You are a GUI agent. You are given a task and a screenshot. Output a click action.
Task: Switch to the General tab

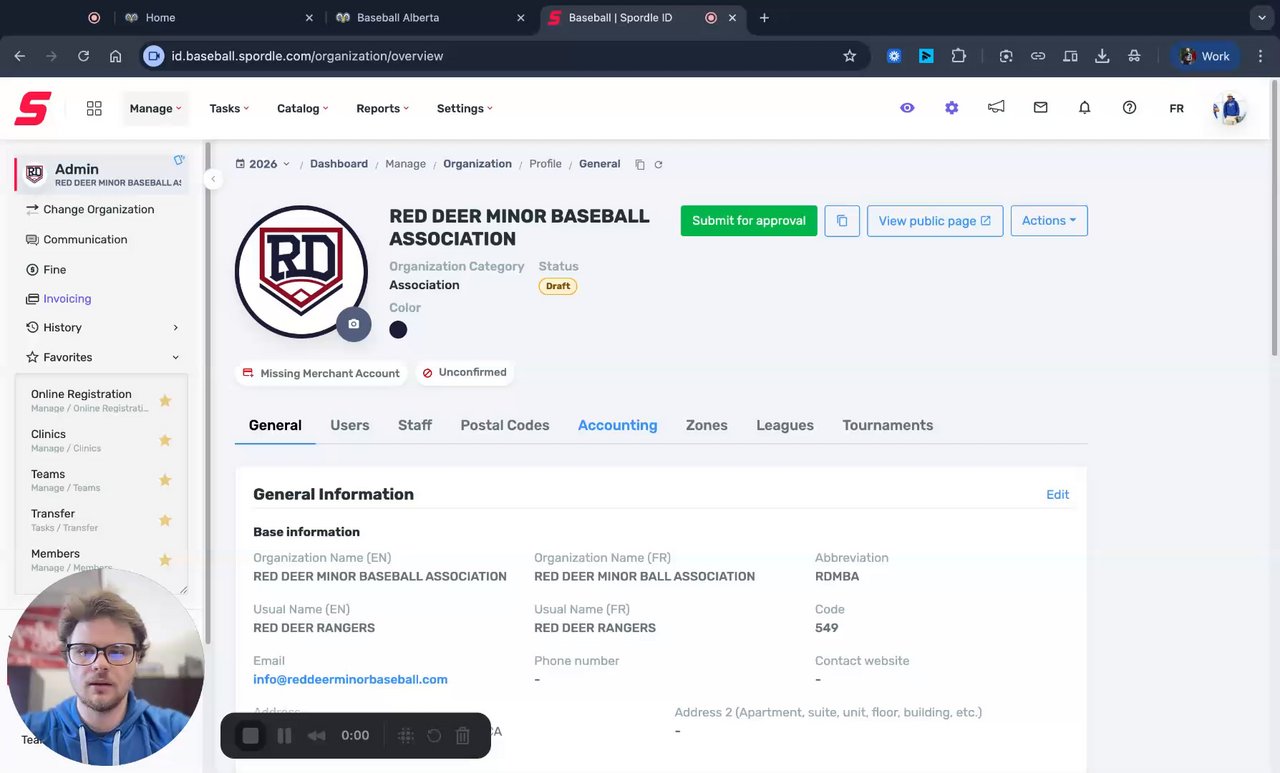tap(275, 425)
